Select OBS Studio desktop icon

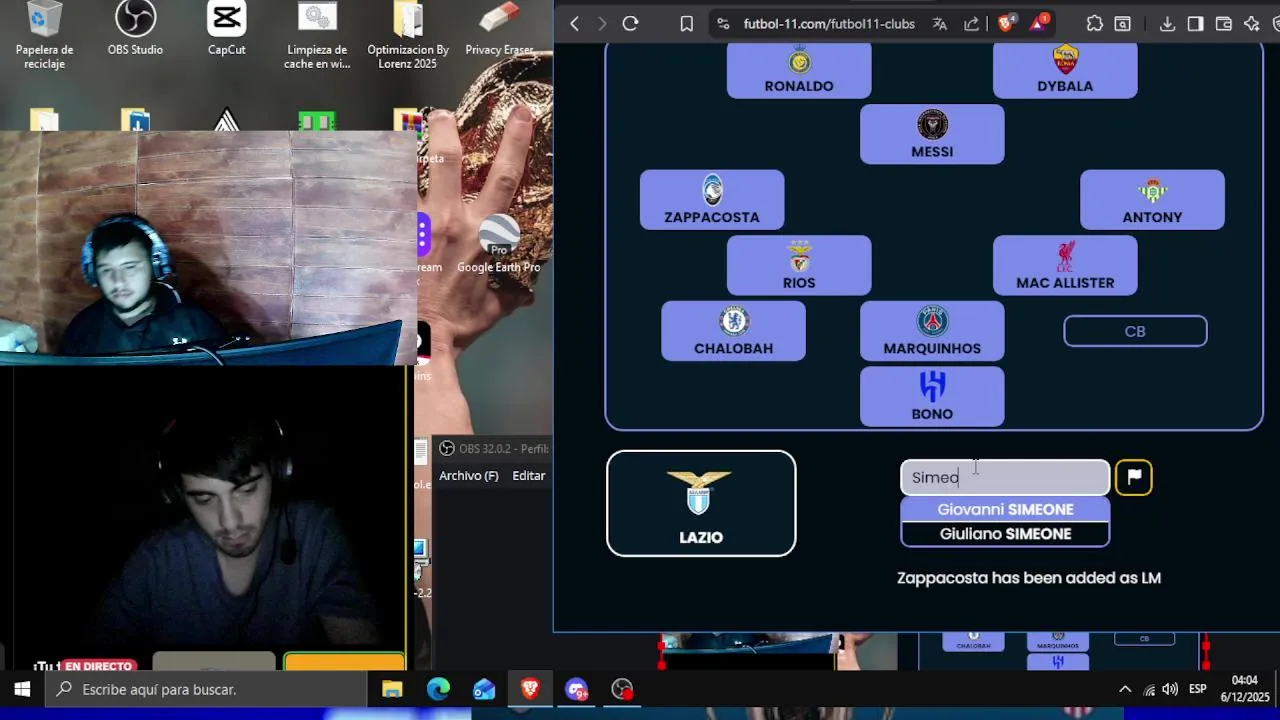[x=135, y=30]
